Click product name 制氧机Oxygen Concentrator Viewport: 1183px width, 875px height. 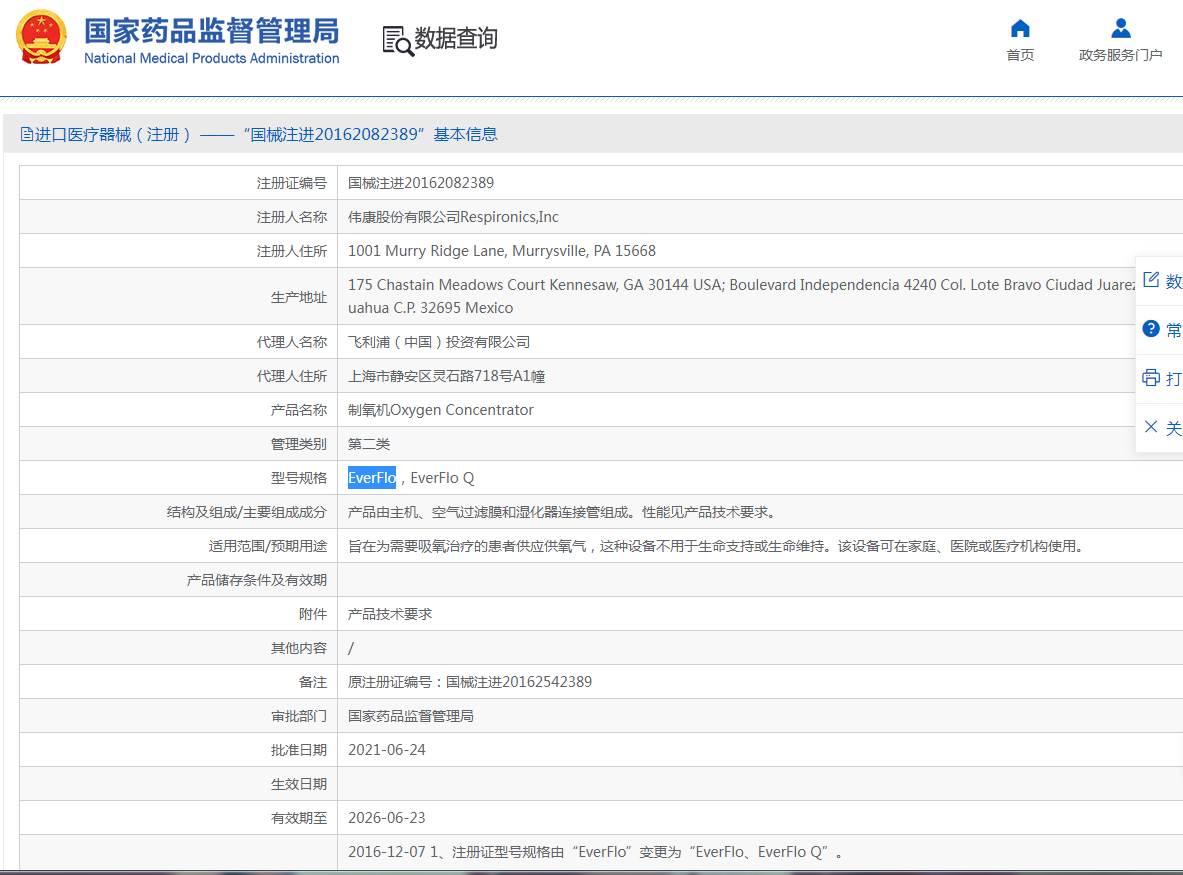coord(441,410)
